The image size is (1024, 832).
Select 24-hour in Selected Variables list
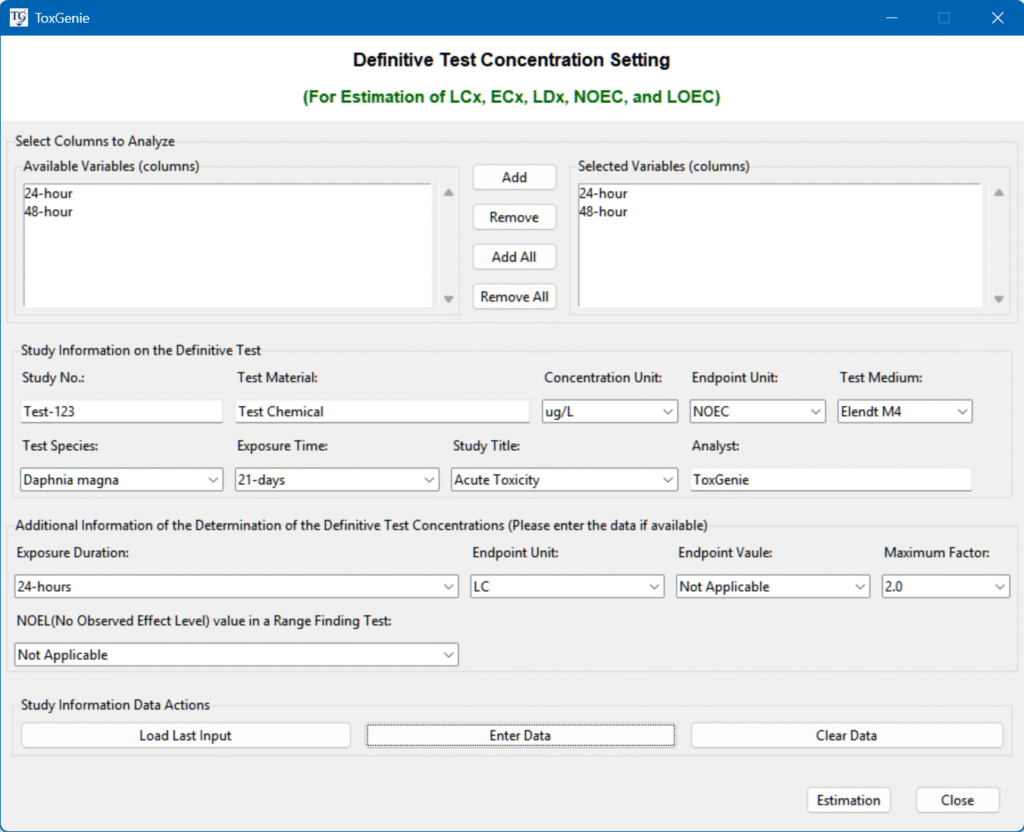click(603, 194)
